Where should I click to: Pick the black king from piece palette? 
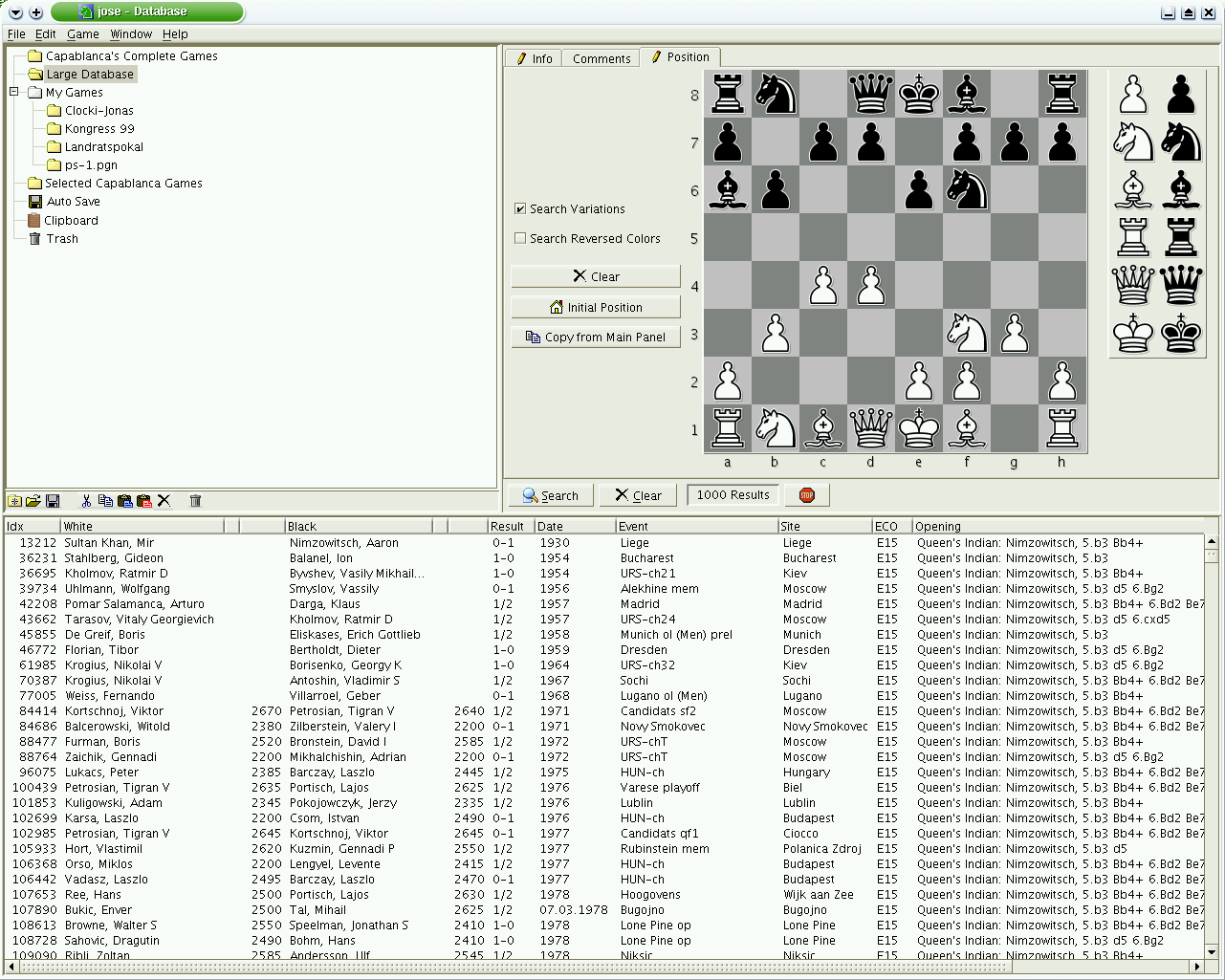coord(1181,333)
